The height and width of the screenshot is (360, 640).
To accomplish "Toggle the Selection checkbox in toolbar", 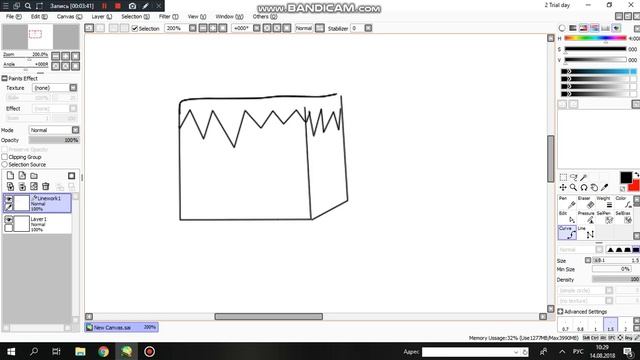I will click(135, 29).
